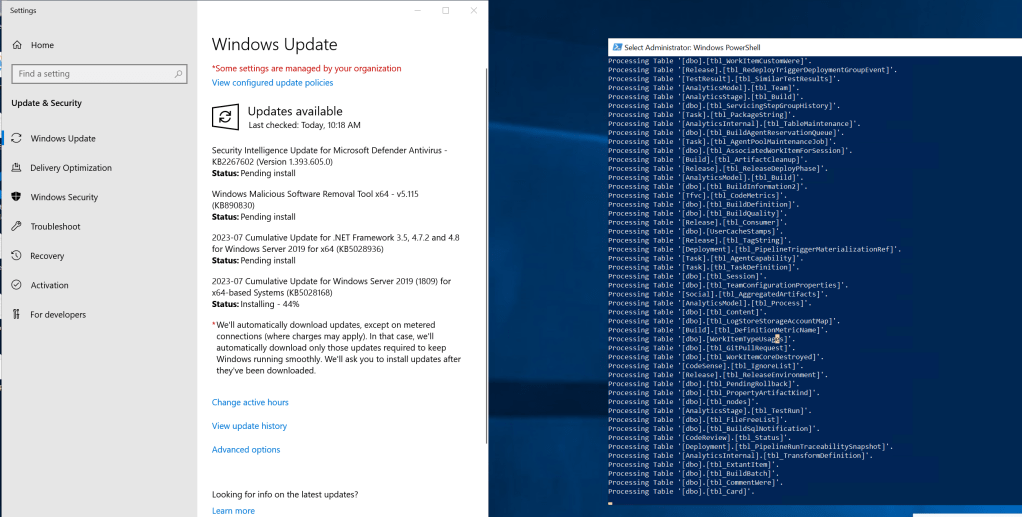Click the Looking for info on latest updates text
The image size is (1022, 517).
click(285, 494)
